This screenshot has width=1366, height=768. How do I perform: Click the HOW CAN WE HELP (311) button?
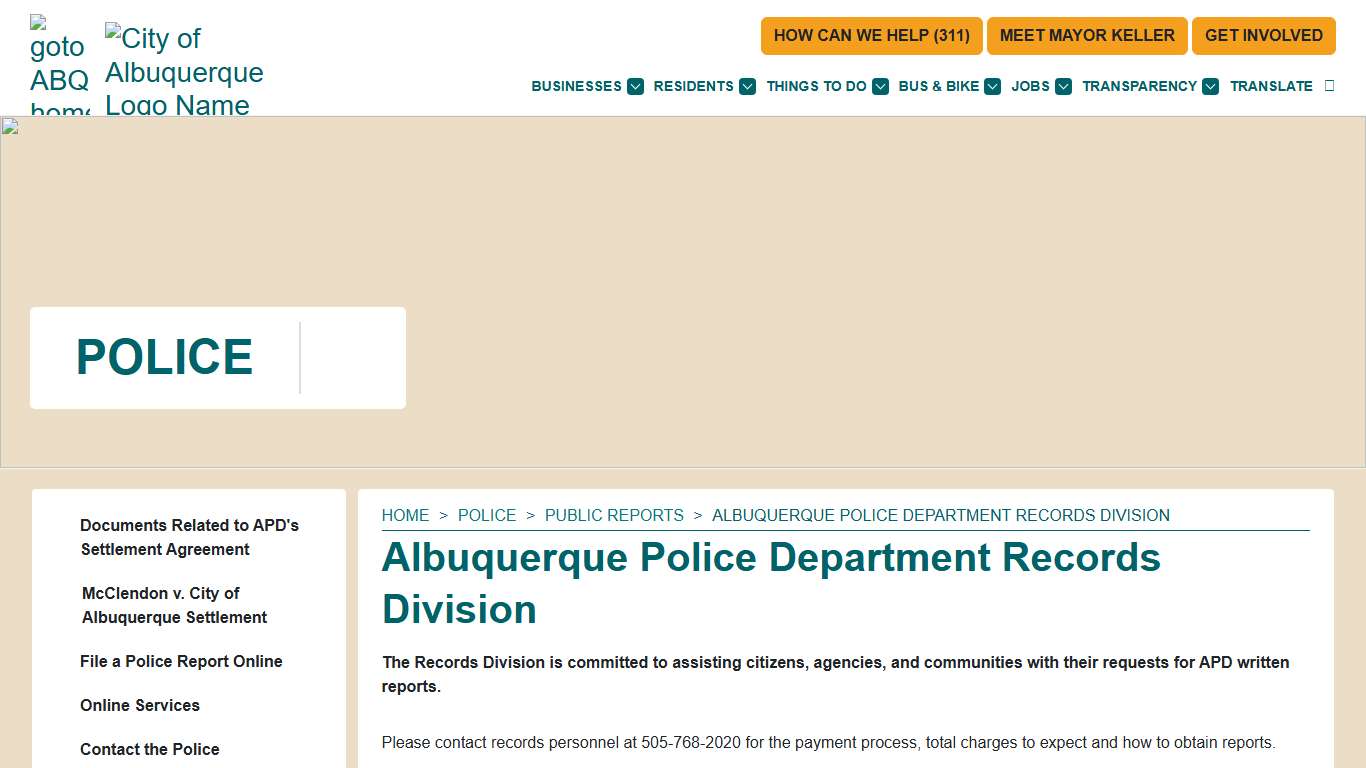(x=871, y=35)
